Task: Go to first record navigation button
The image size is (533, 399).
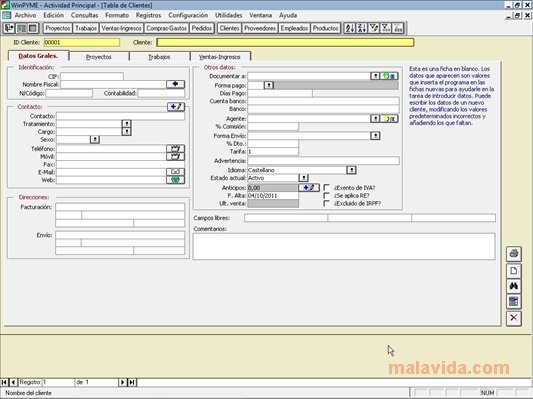Action: pos(4,382)
